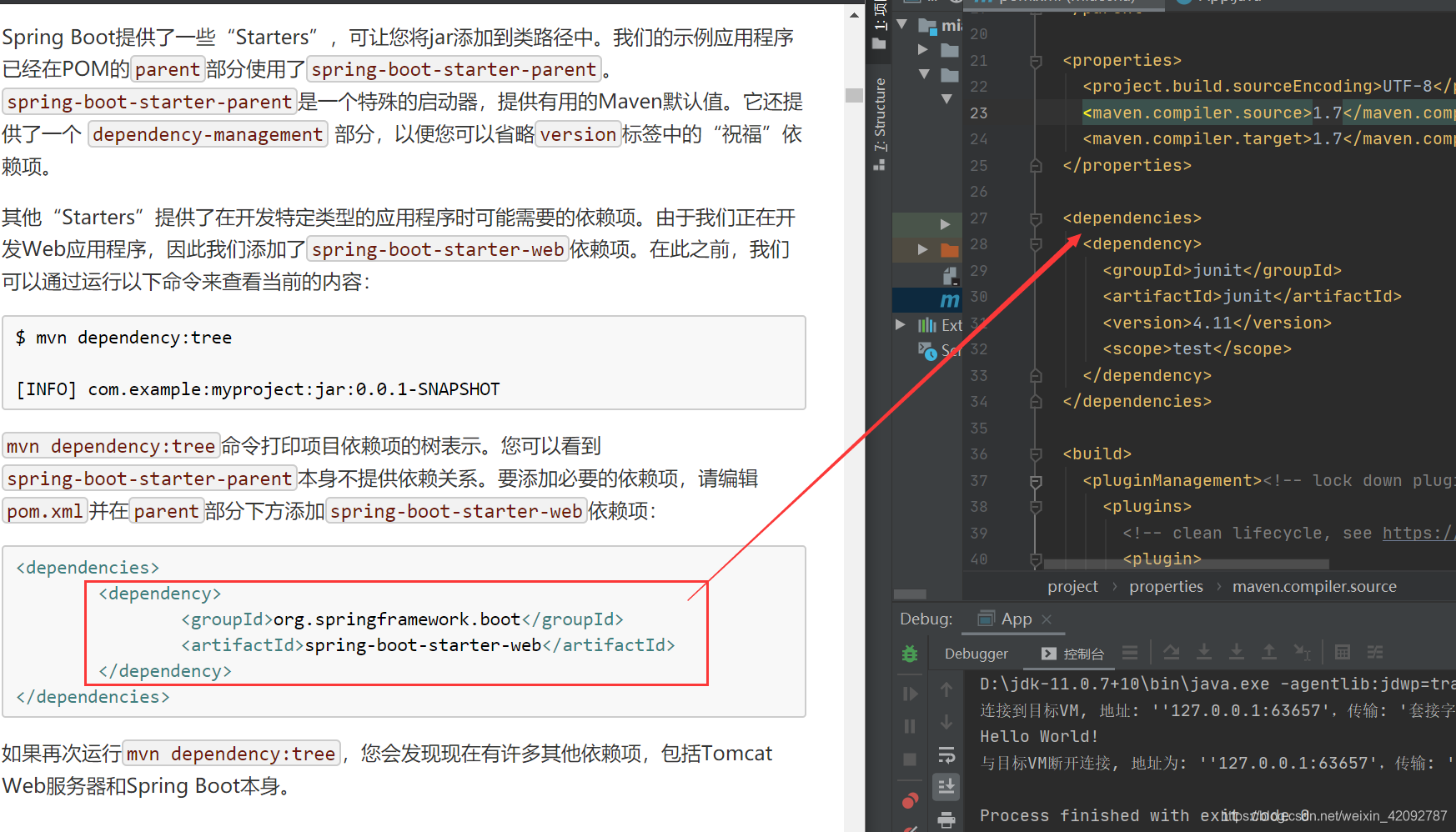Resume program in Debug panel
Image resolution: width=1456 pixels, height=832 pixels.
click(910, 694)
